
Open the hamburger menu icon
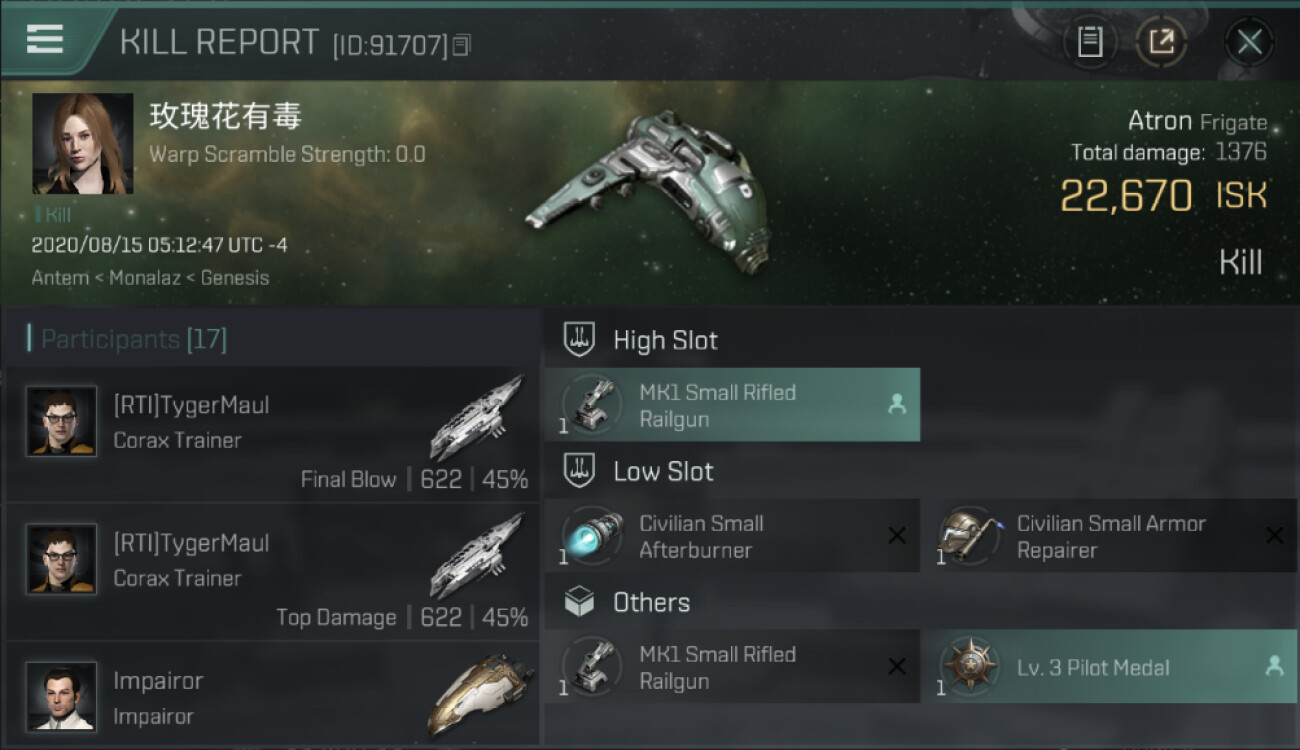[x=45, y=40]
